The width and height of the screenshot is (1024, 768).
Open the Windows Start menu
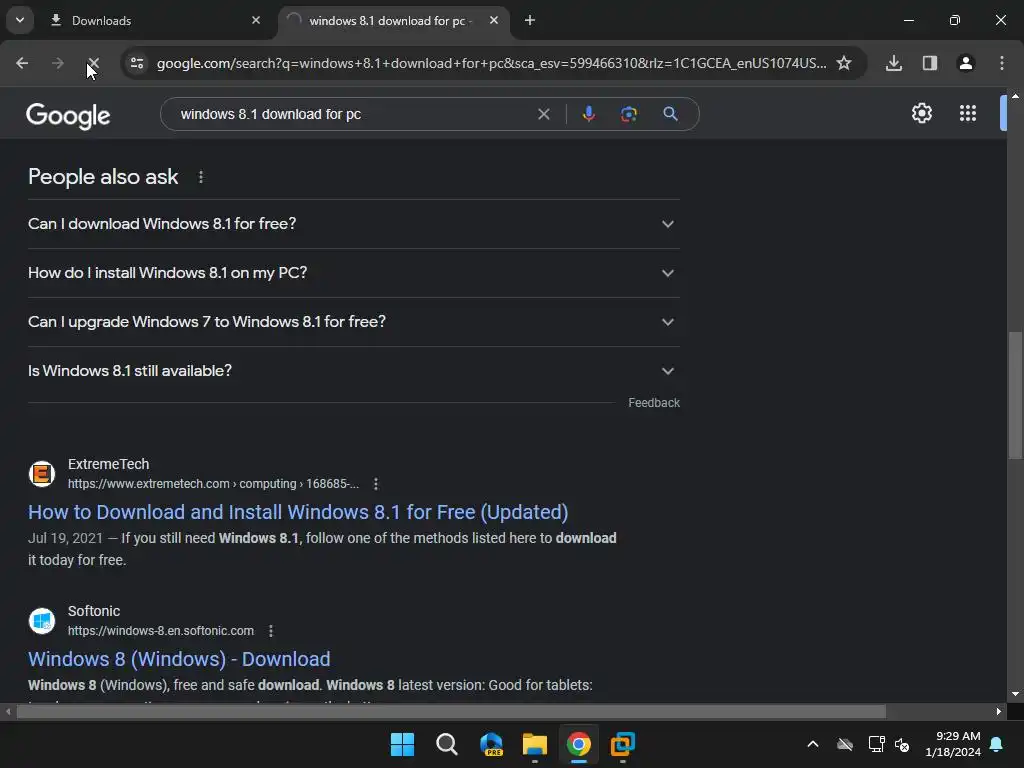(x=402, y=744)
